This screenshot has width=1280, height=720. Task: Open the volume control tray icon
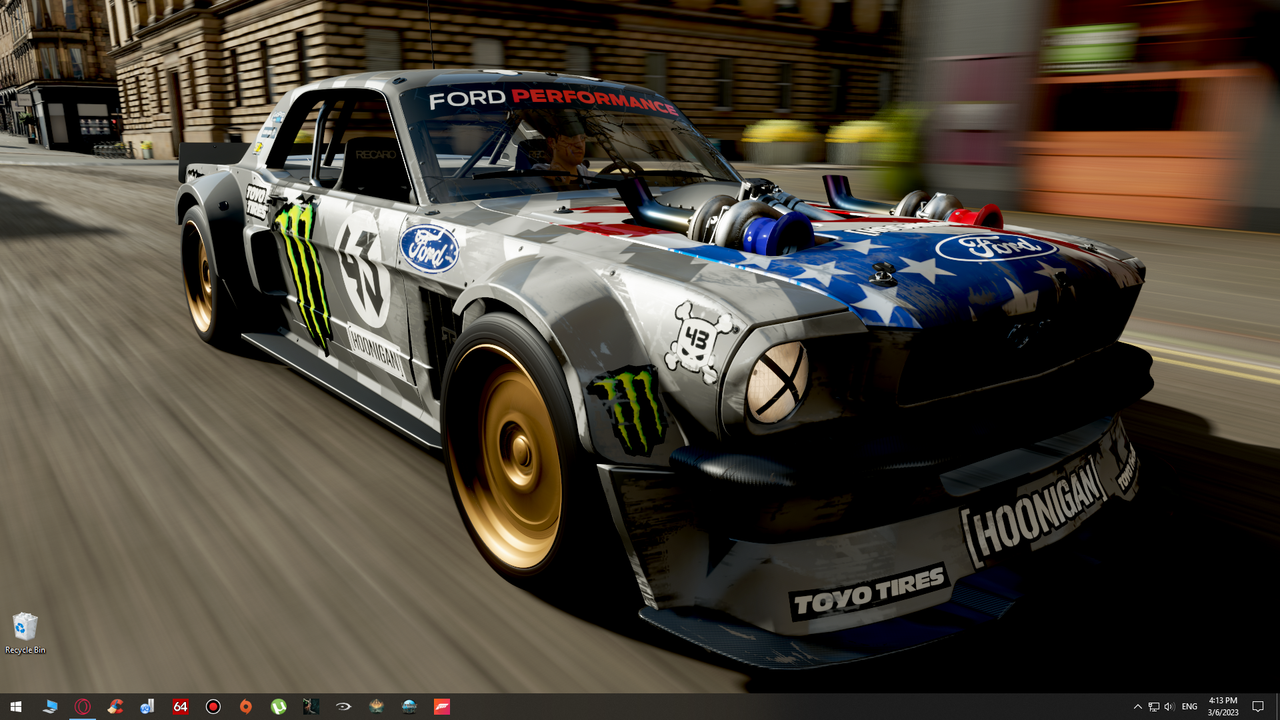click(x=1170, y=706)
